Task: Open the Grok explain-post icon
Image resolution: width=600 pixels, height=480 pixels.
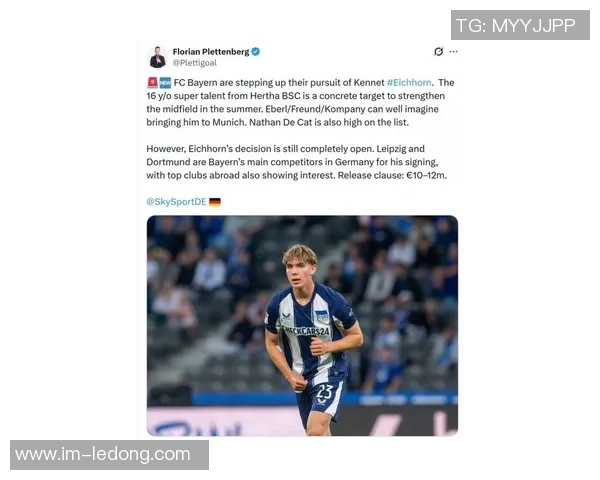Action: [439, 52]
